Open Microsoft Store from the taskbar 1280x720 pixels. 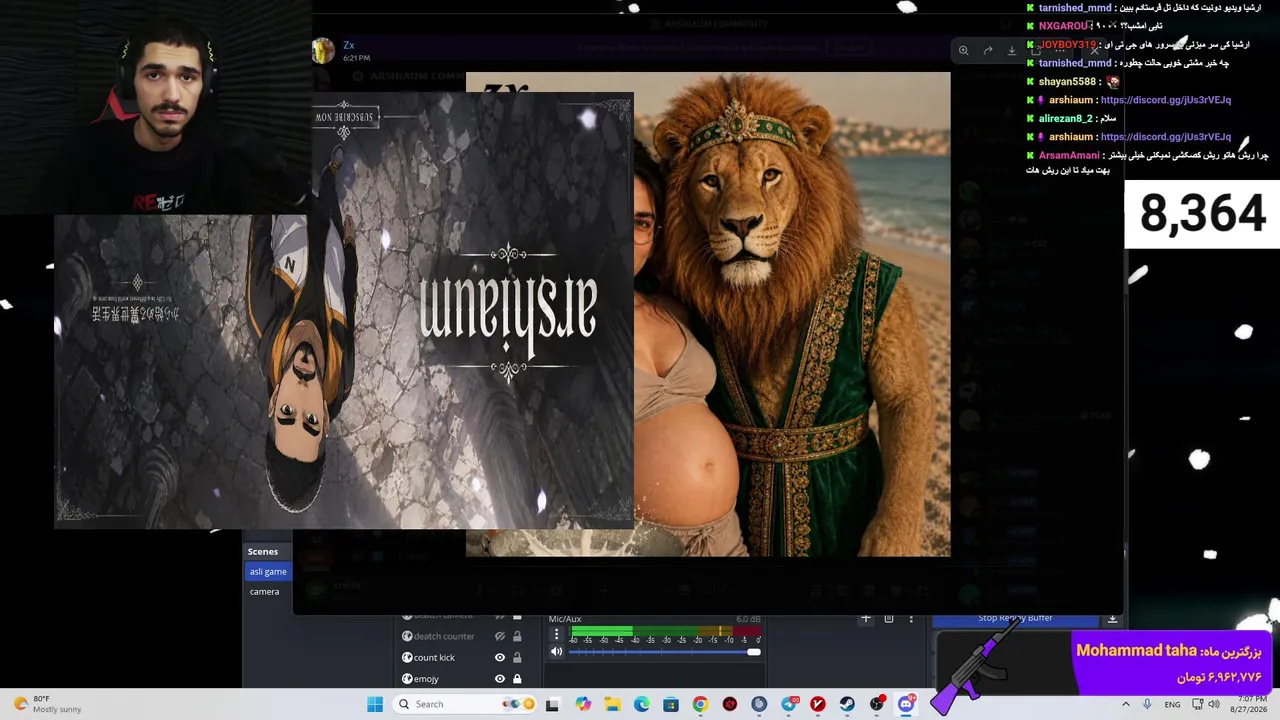[x=671, y=704]
